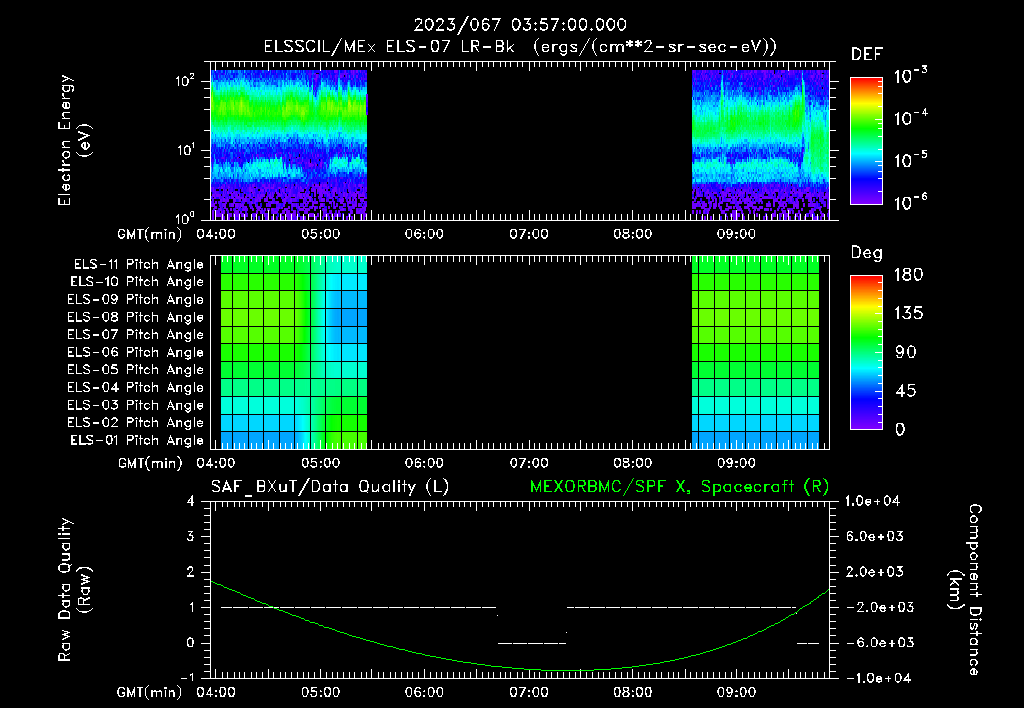Click the Electron Energy (eV) axis label
1024x708 pixels.
tap(74, 140)
